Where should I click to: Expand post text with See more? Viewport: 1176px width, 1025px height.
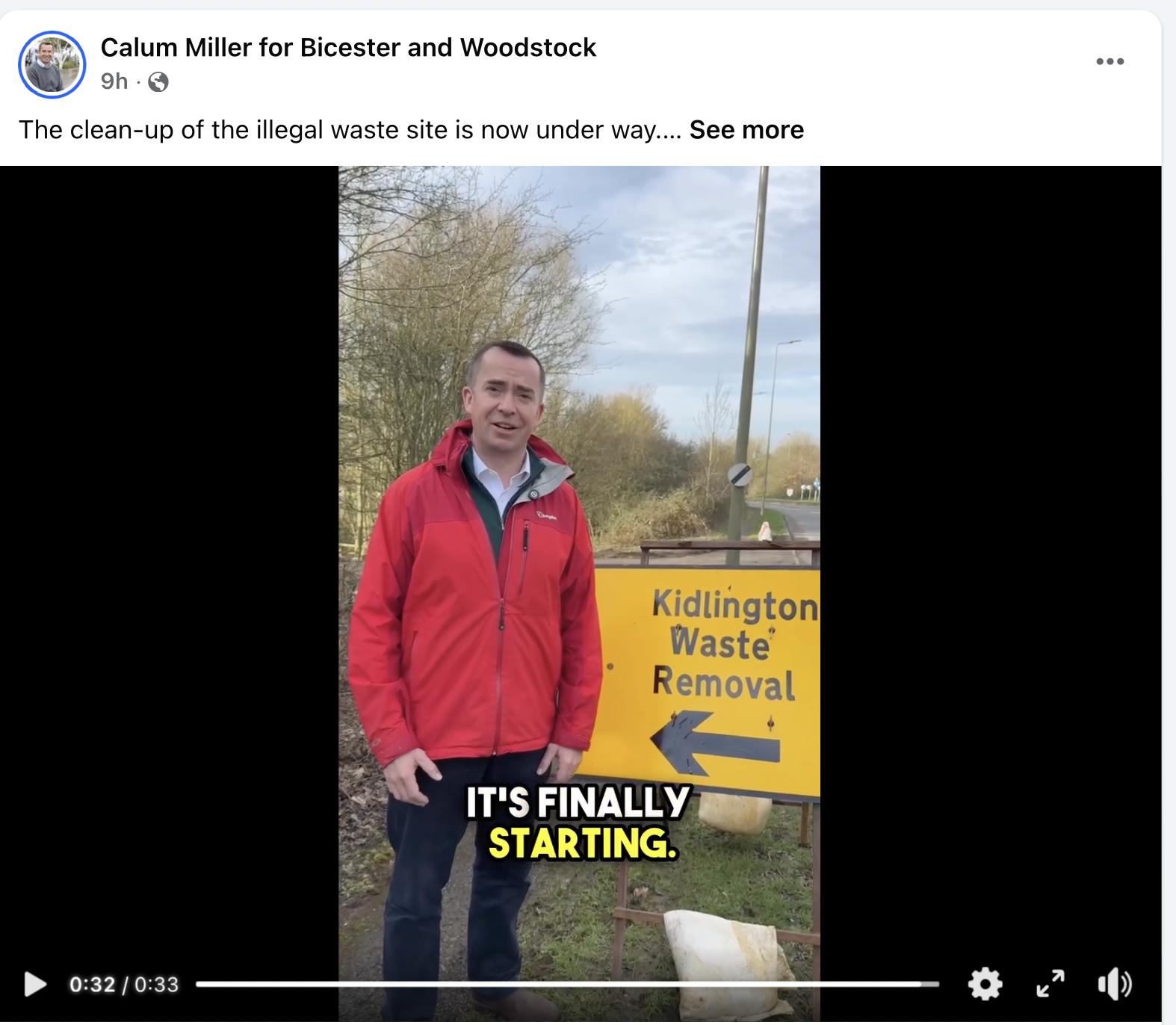coord(746,130)
